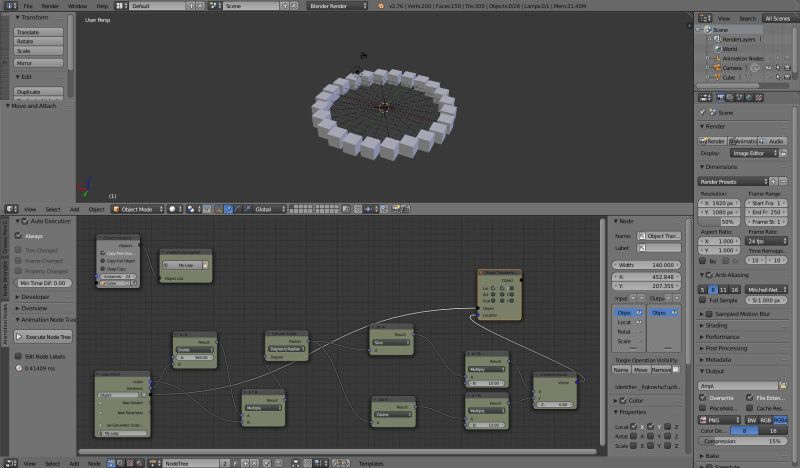Open the Window menu in top bar
Viewport: 800px width, 468px height.
77,6
